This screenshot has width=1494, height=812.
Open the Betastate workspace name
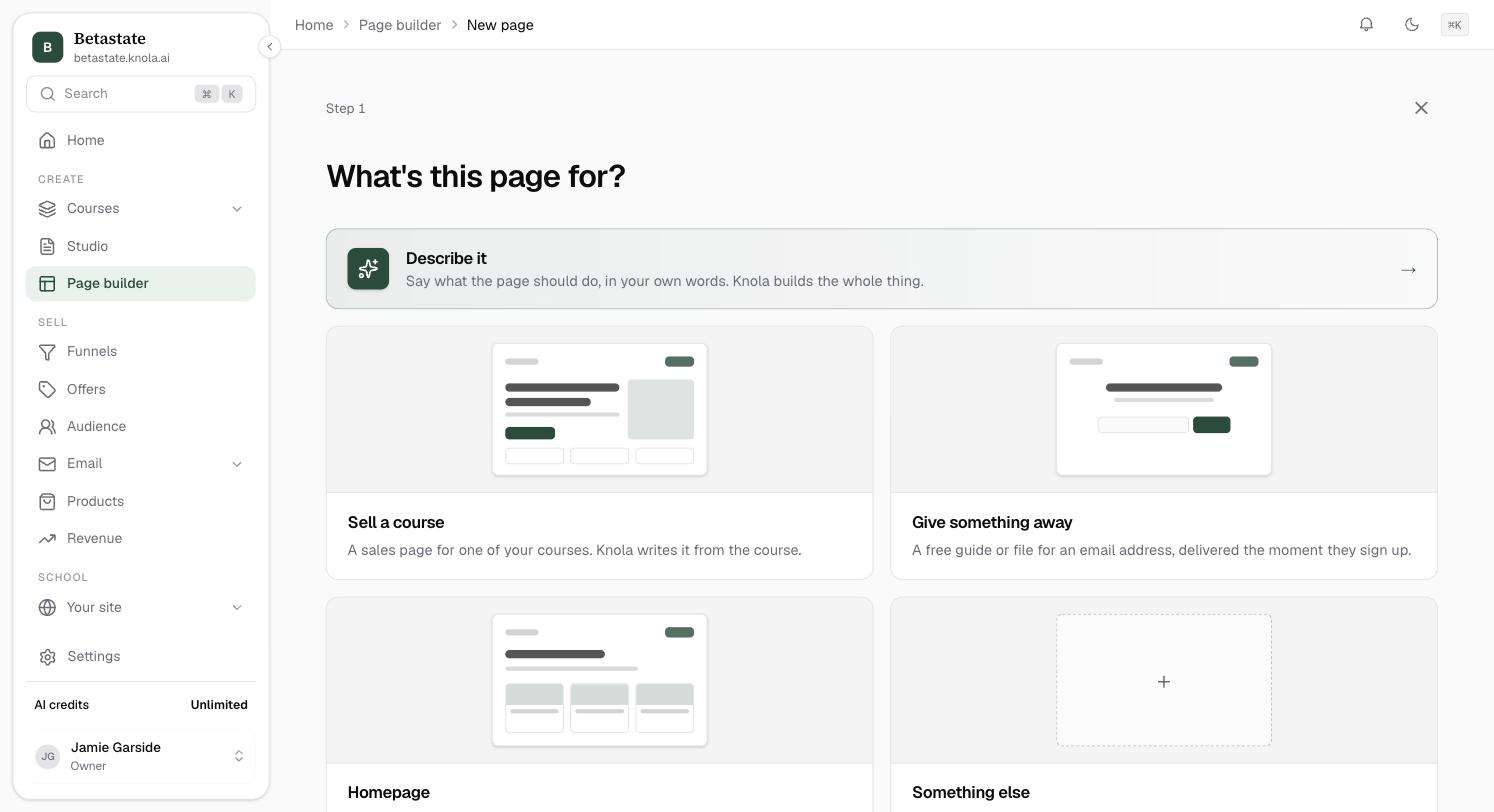[x=110, y=38]
